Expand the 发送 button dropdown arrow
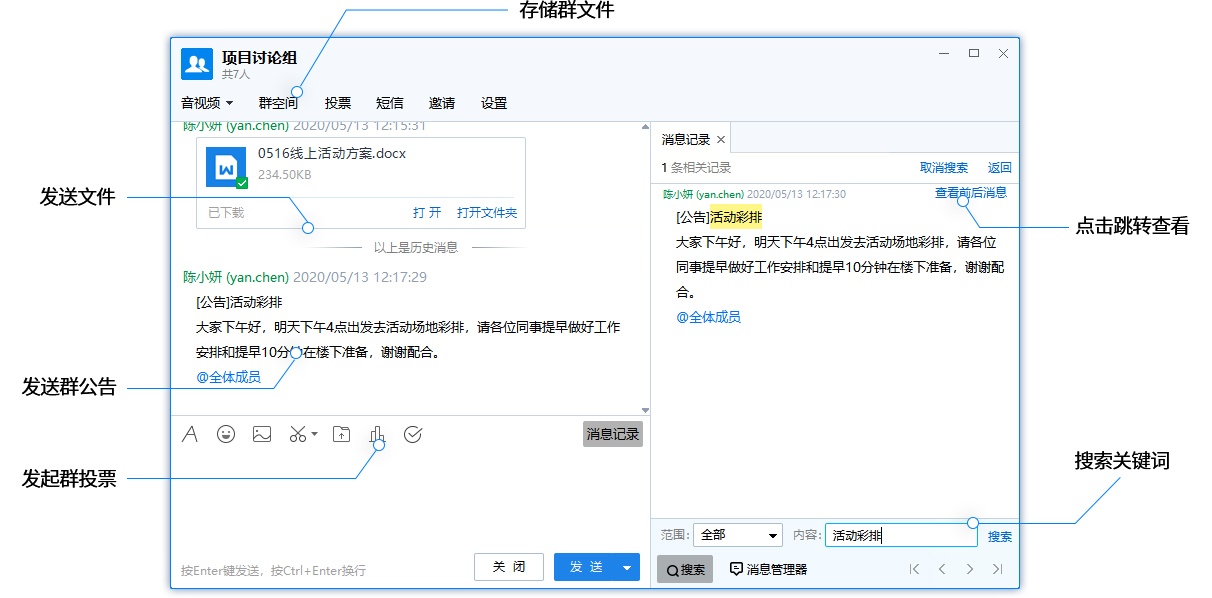The height and width of the screenshot is (598, 1212). point(625,566)
